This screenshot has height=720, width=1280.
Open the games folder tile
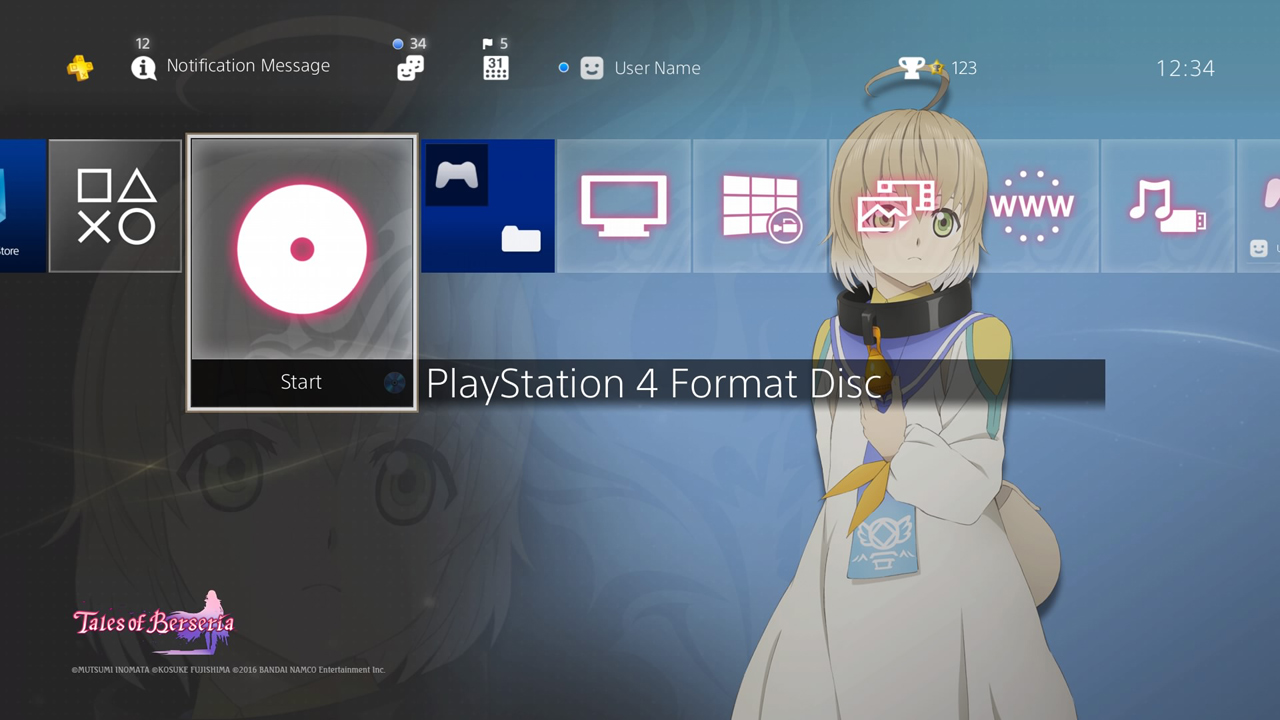pos(488,206)
